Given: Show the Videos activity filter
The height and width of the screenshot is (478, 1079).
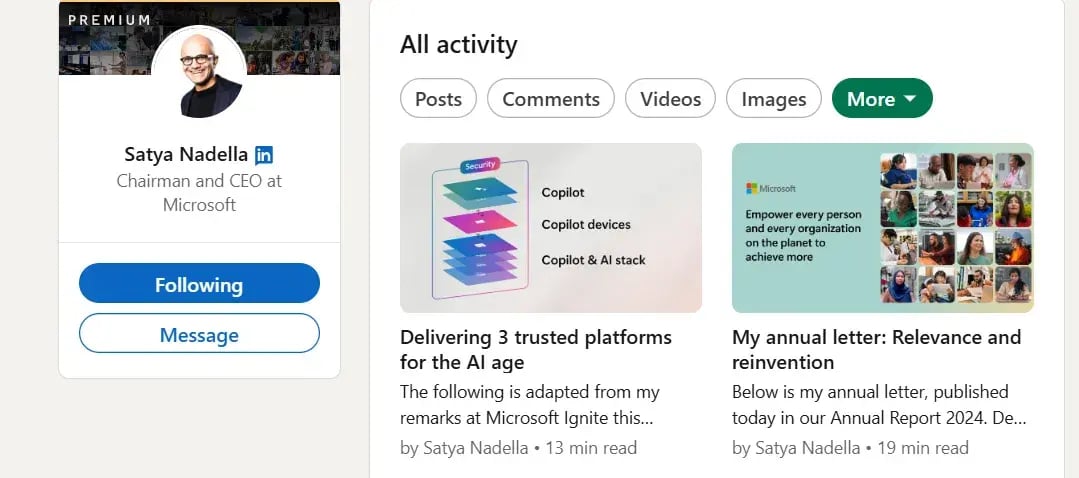Looking at the screenshot, I should point(670,99).
